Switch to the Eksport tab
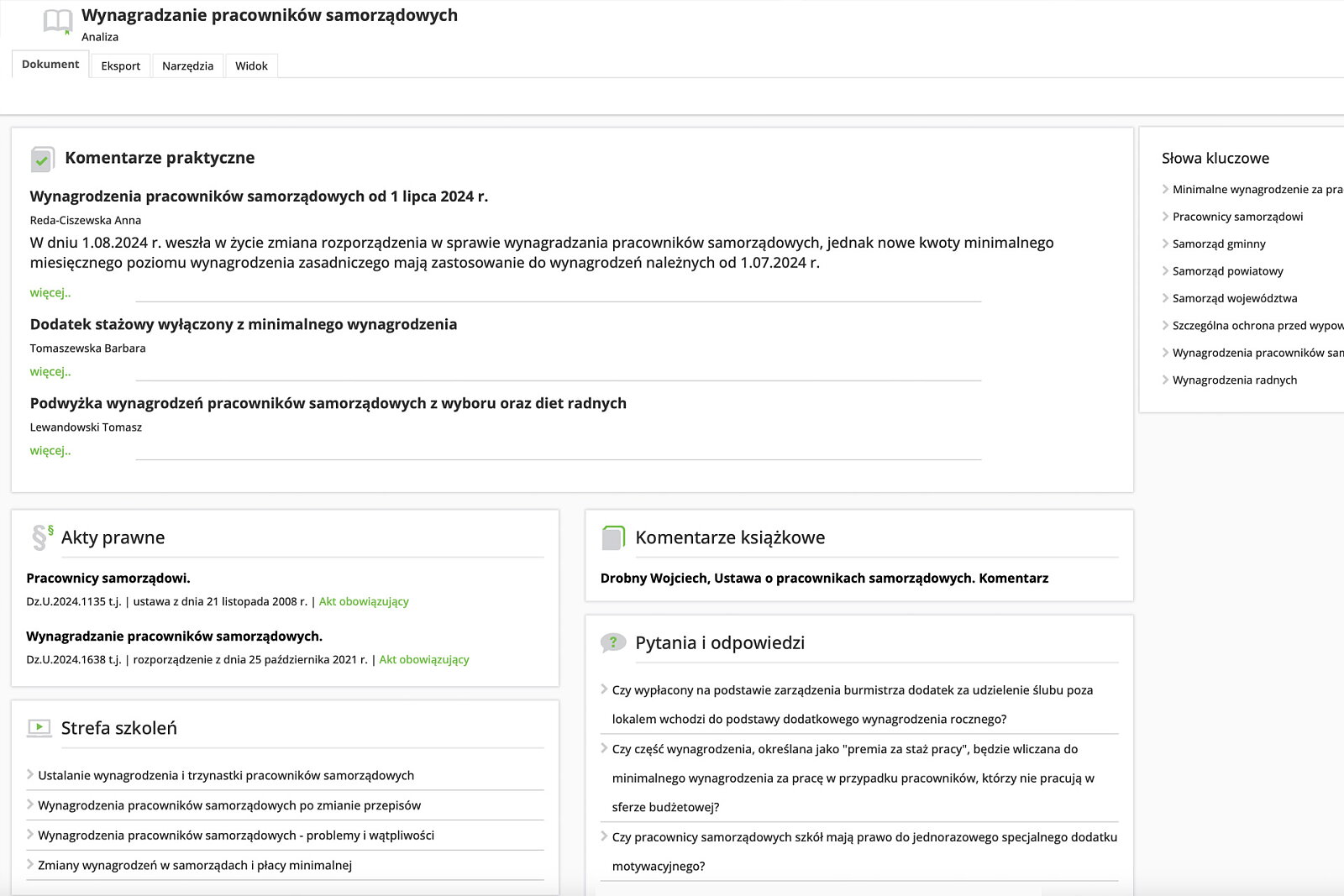This screenshot has width=1344, height=896. 121,65
